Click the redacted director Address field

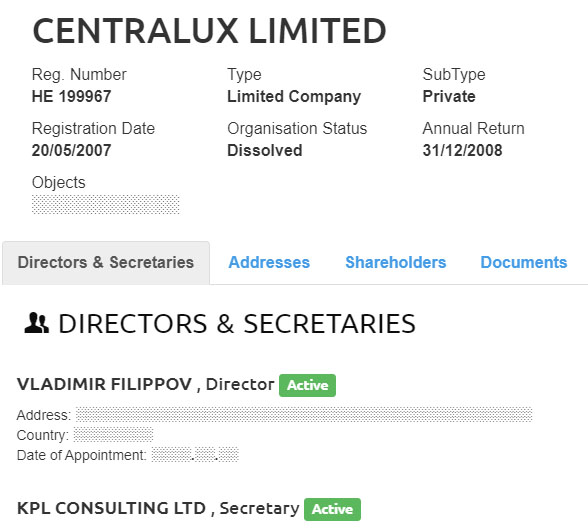(x=304, y=414)
